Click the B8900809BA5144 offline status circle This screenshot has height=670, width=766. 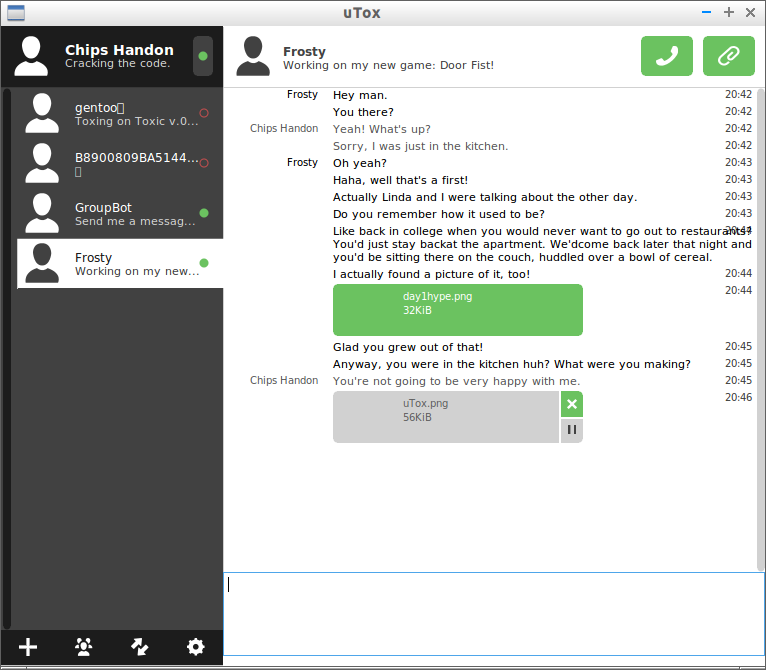click(204, 163)
